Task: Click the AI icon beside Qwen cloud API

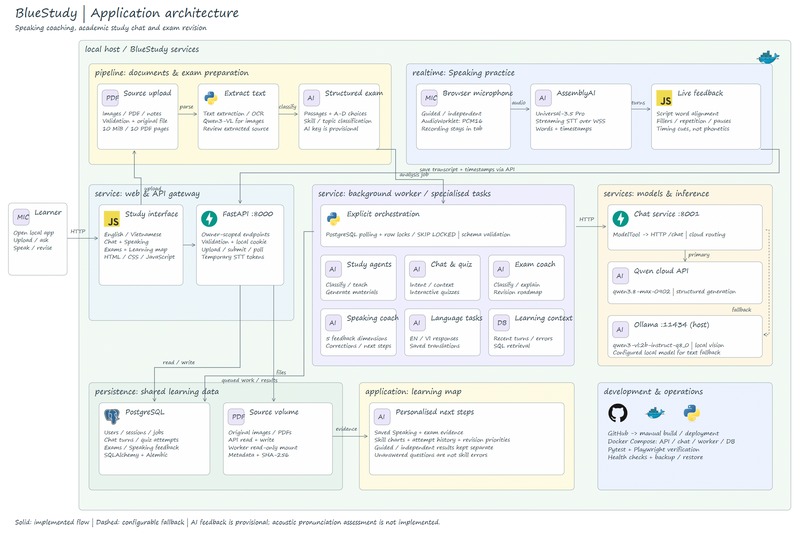Action: tap(620, 276)
